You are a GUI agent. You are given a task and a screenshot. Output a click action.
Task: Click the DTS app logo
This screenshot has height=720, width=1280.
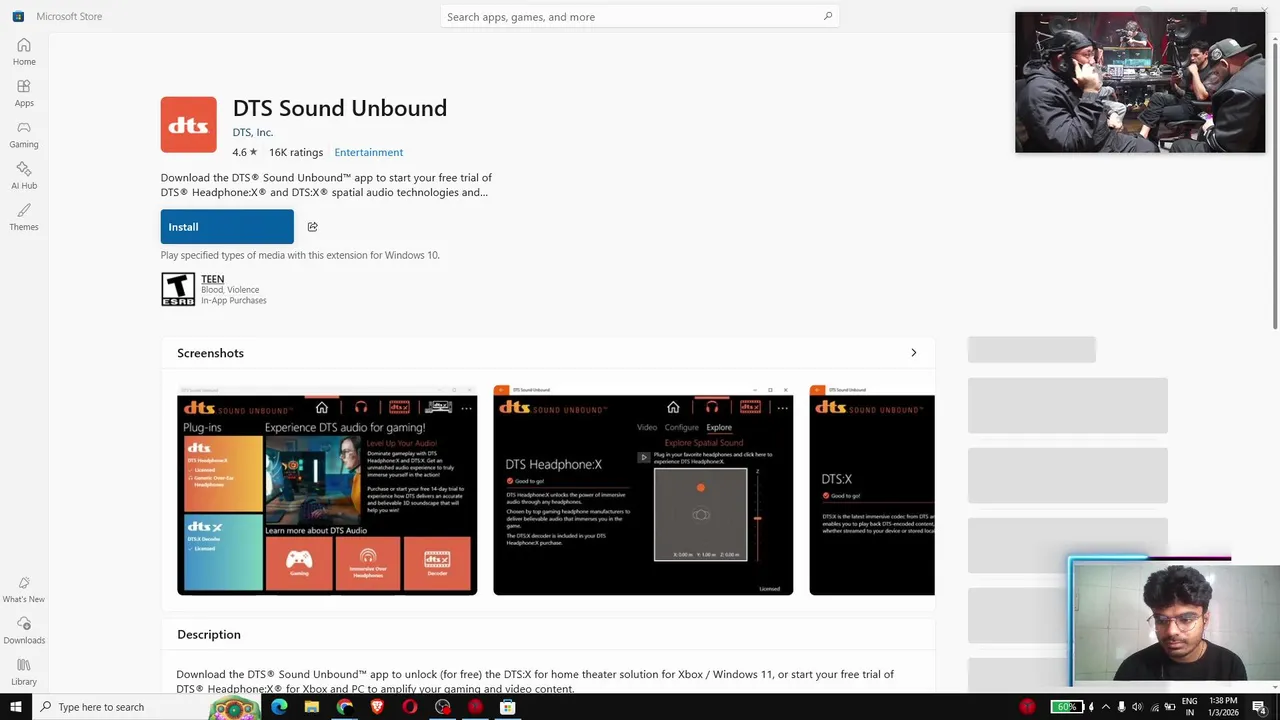click(x=188, y=125)
